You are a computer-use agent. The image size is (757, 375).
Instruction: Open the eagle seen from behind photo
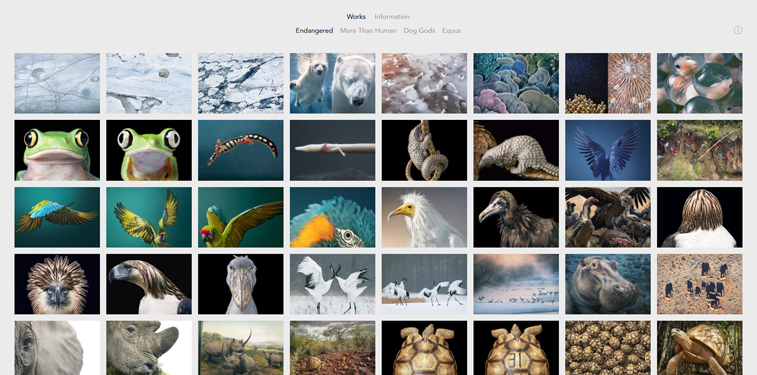point(700,217)
